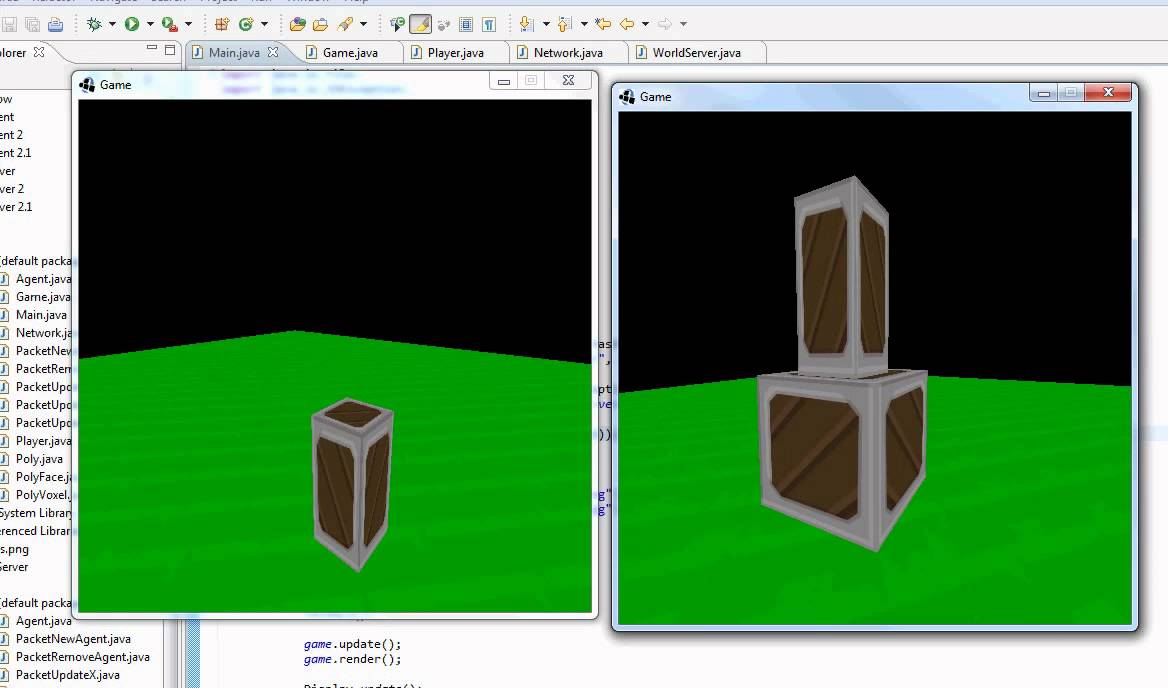Switch to the WorldServer.java editor tab
Screen dimensions: 1168x688
tap(696, 53)
